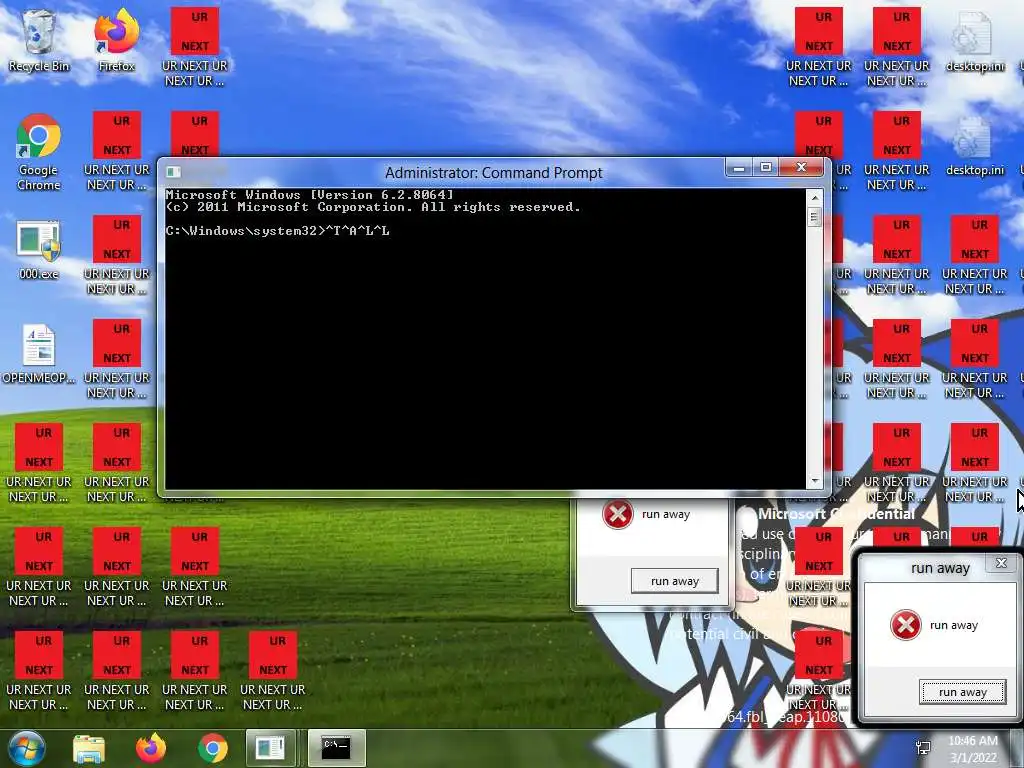The width and height of the screenshot is (1024, 768).
Task: Close the Administrator Command Prompt window
Action: (802, 168)
